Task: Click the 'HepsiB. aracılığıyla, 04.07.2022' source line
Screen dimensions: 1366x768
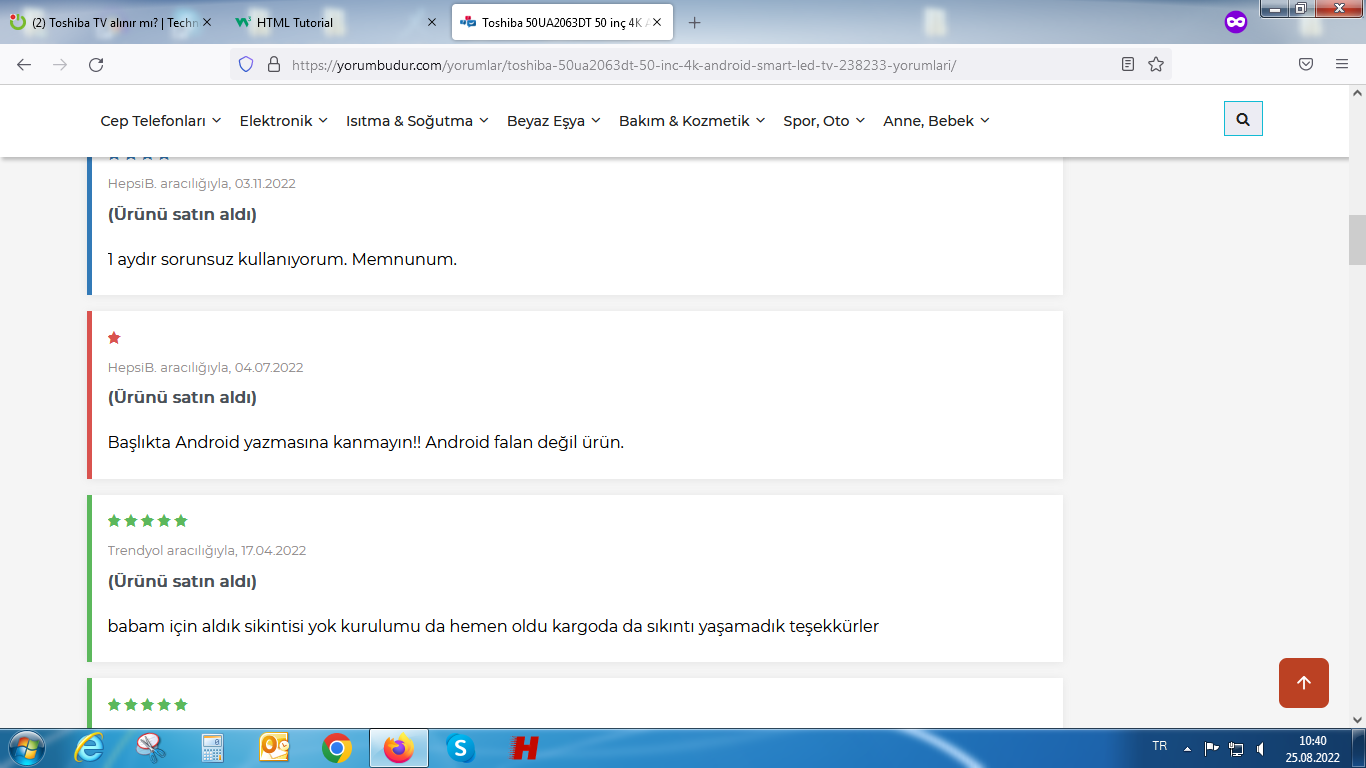Action: tap(206, 367)
